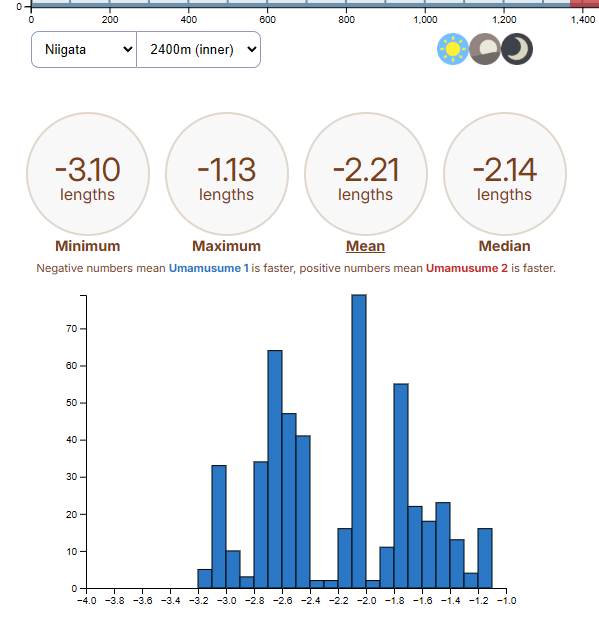The image size is (599, 617).
Task: Click the tallest histogram bar above -2.0
Action: 359,441
